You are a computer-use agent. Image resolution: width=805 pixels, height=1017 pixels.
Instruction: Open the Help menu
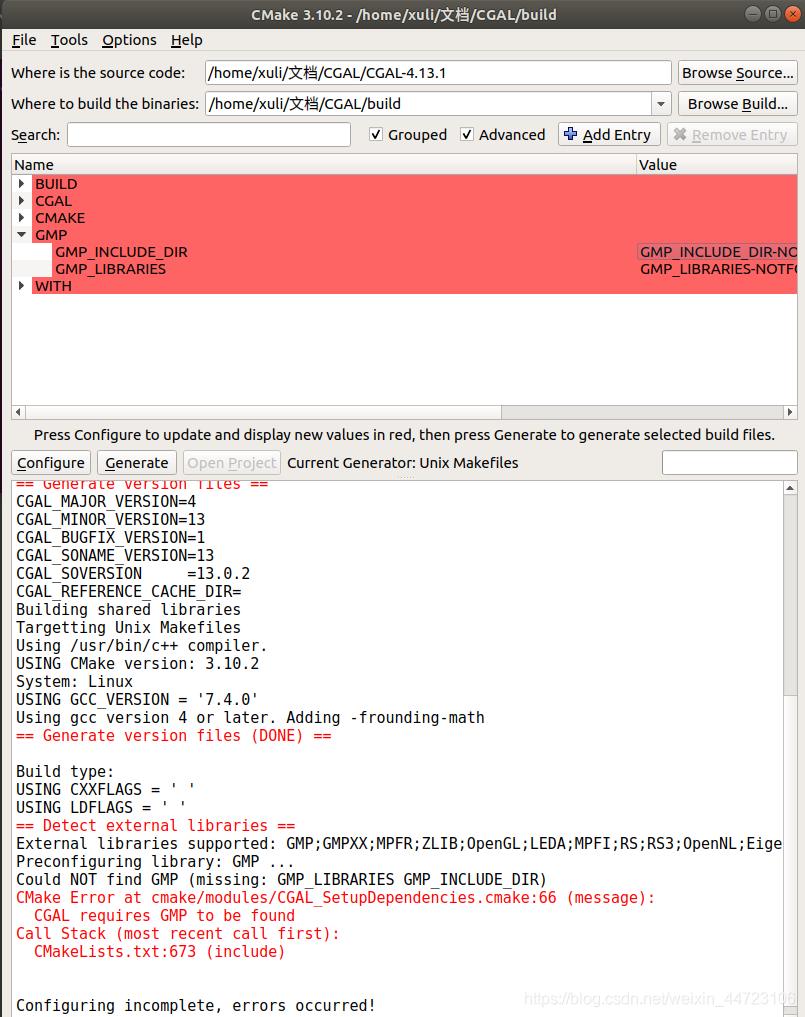click(x=187, y=40)
